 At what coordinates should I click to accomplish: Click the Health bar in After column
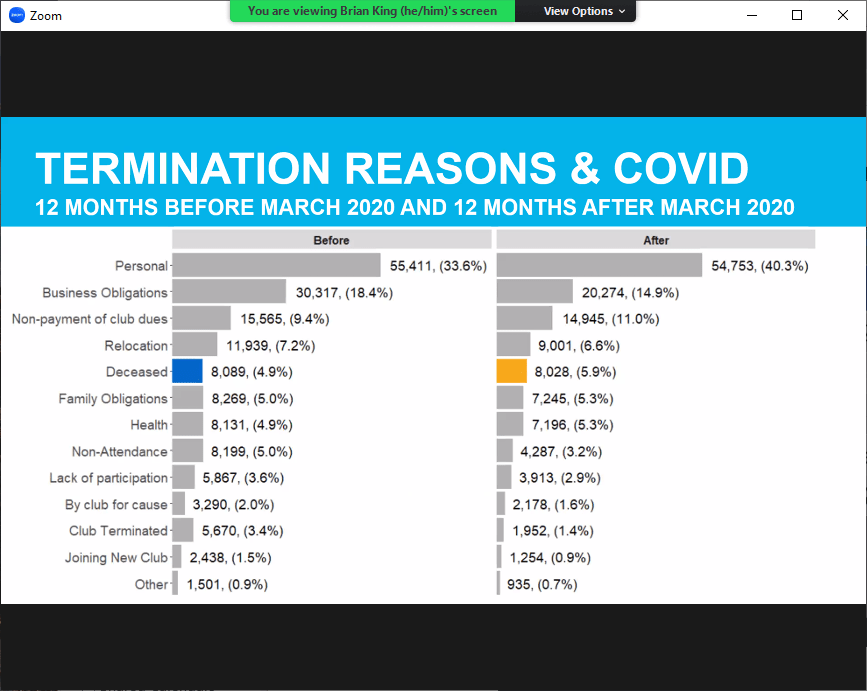click(510, 425)
